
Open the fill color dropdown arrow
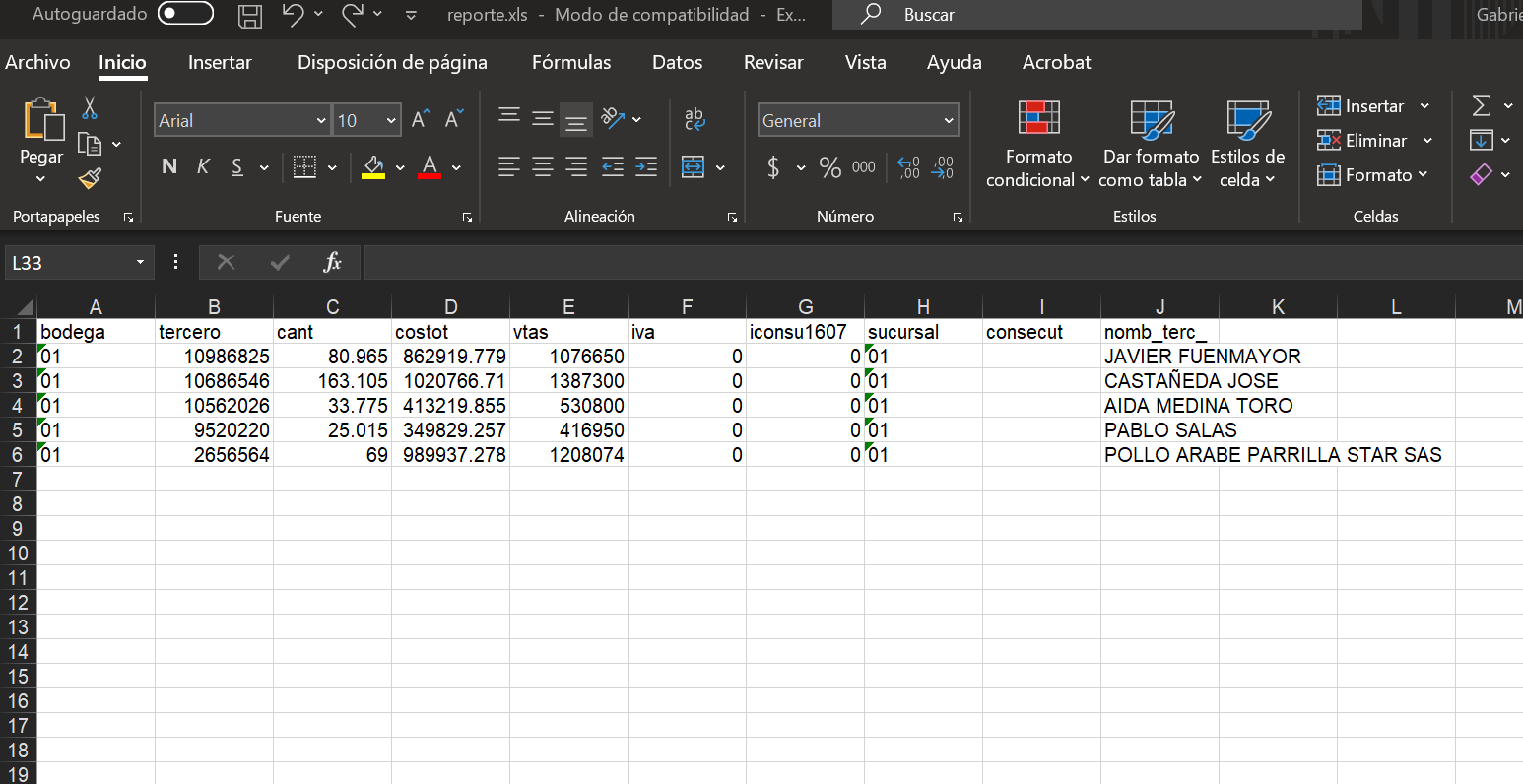coord(400,168)
